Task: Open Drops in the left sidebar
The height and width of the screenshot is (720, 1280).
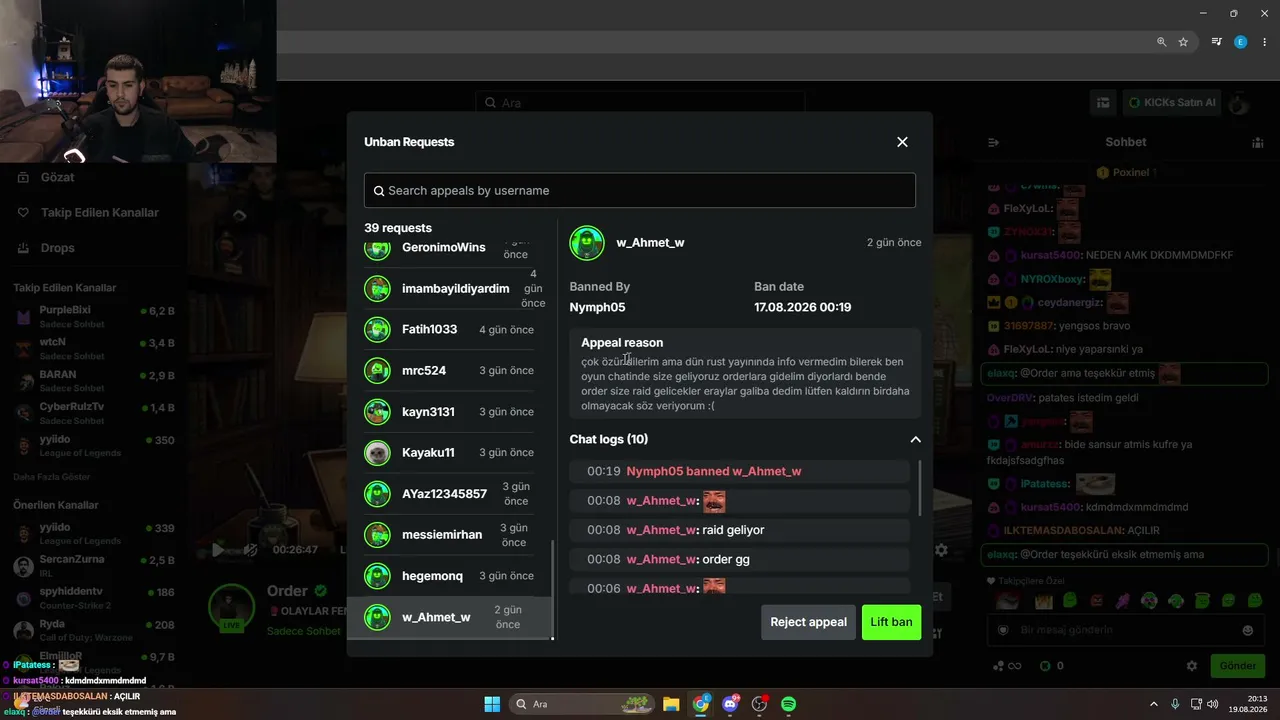Action: coord(58,248)
